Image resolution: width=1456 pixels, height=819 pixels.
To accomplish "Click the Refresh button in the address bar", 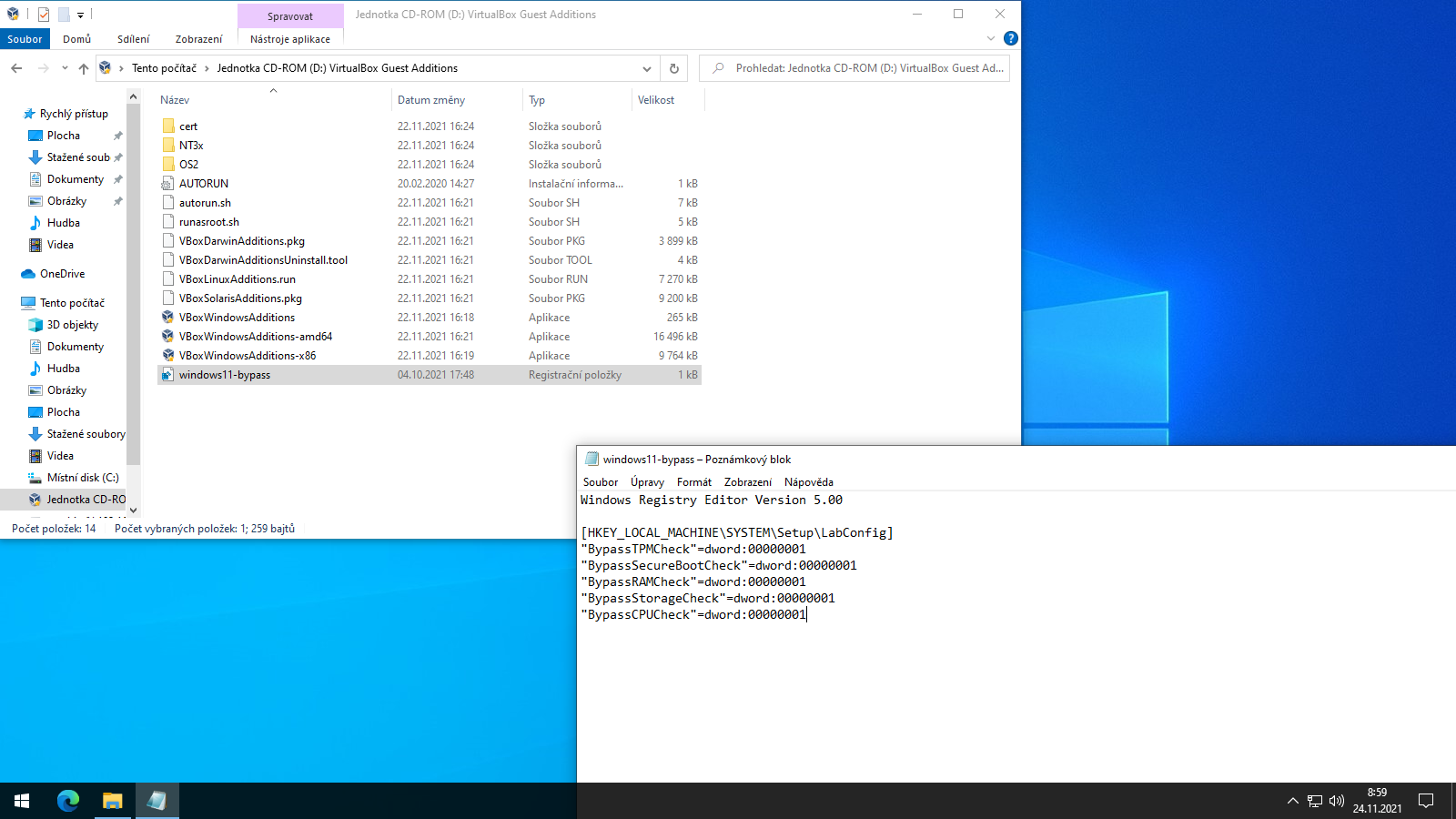I will (x=674, y=68).
